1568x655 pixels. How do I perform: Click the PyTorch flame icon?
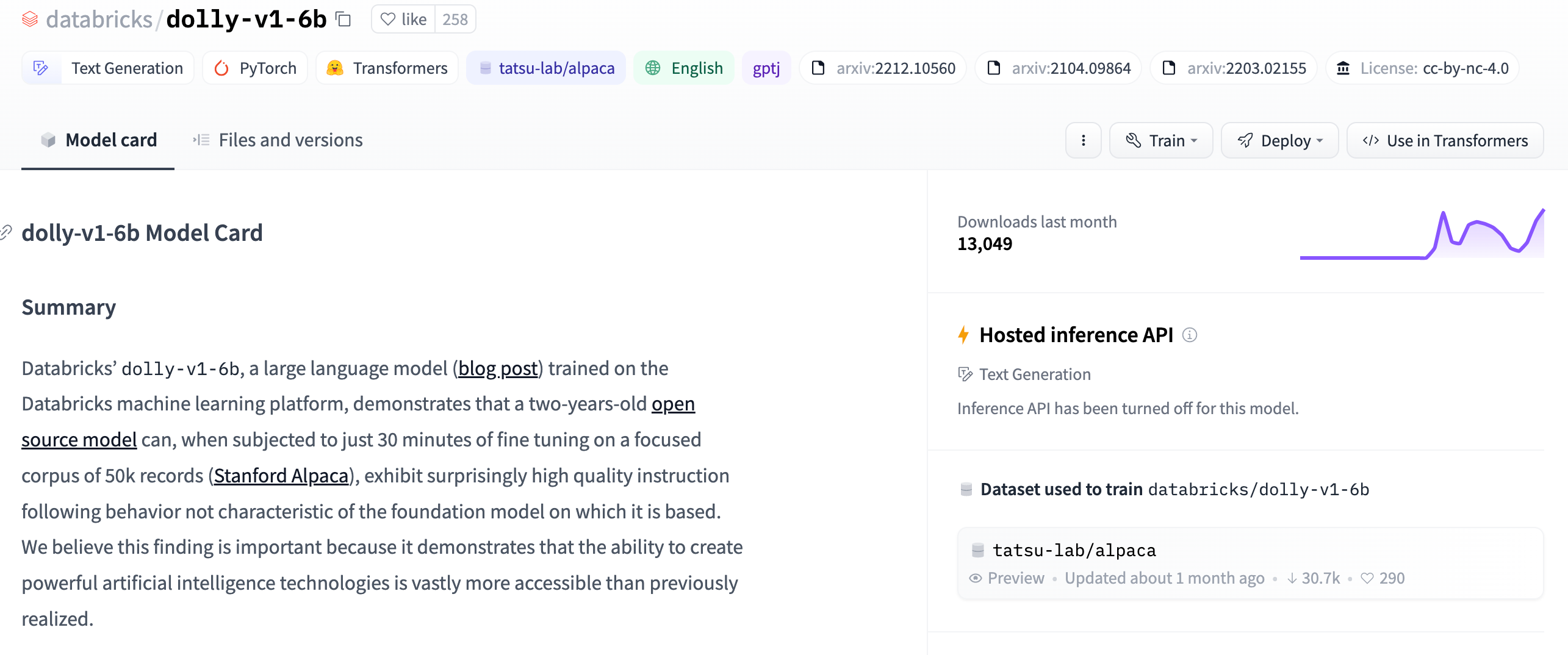tap(221, 68)
